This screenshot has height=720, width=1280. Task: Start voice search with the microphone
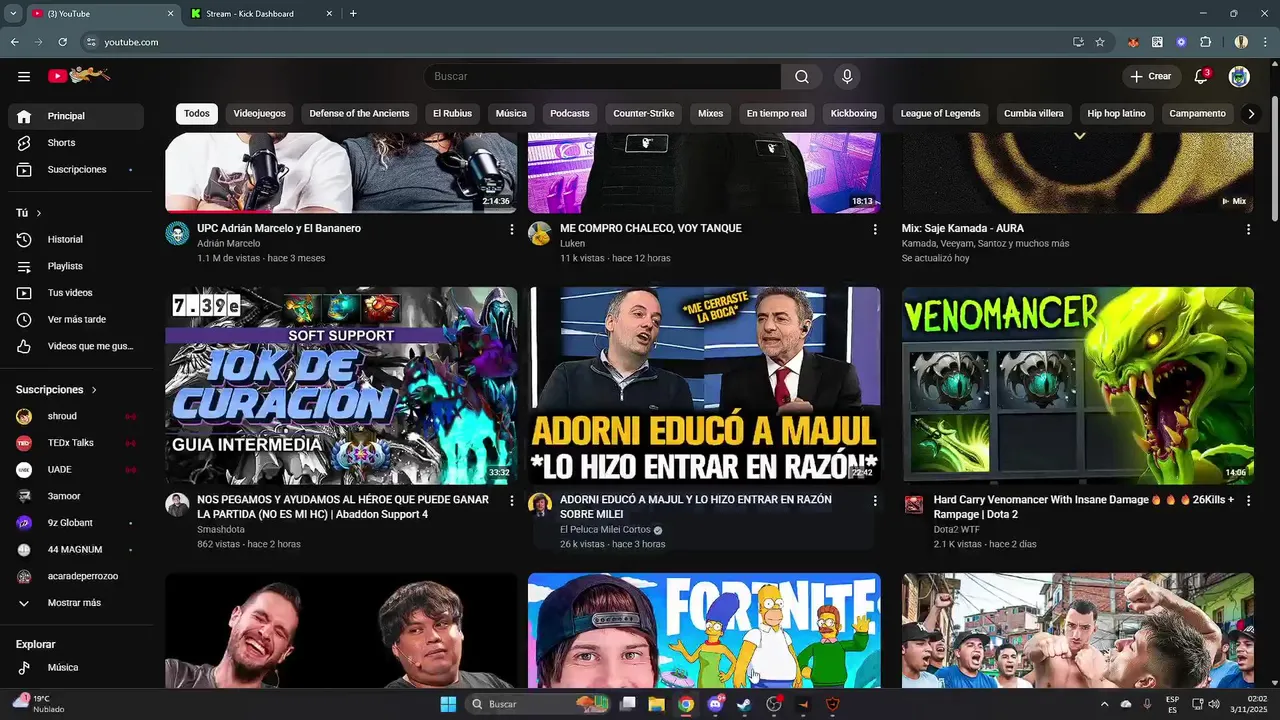point(847,76)
